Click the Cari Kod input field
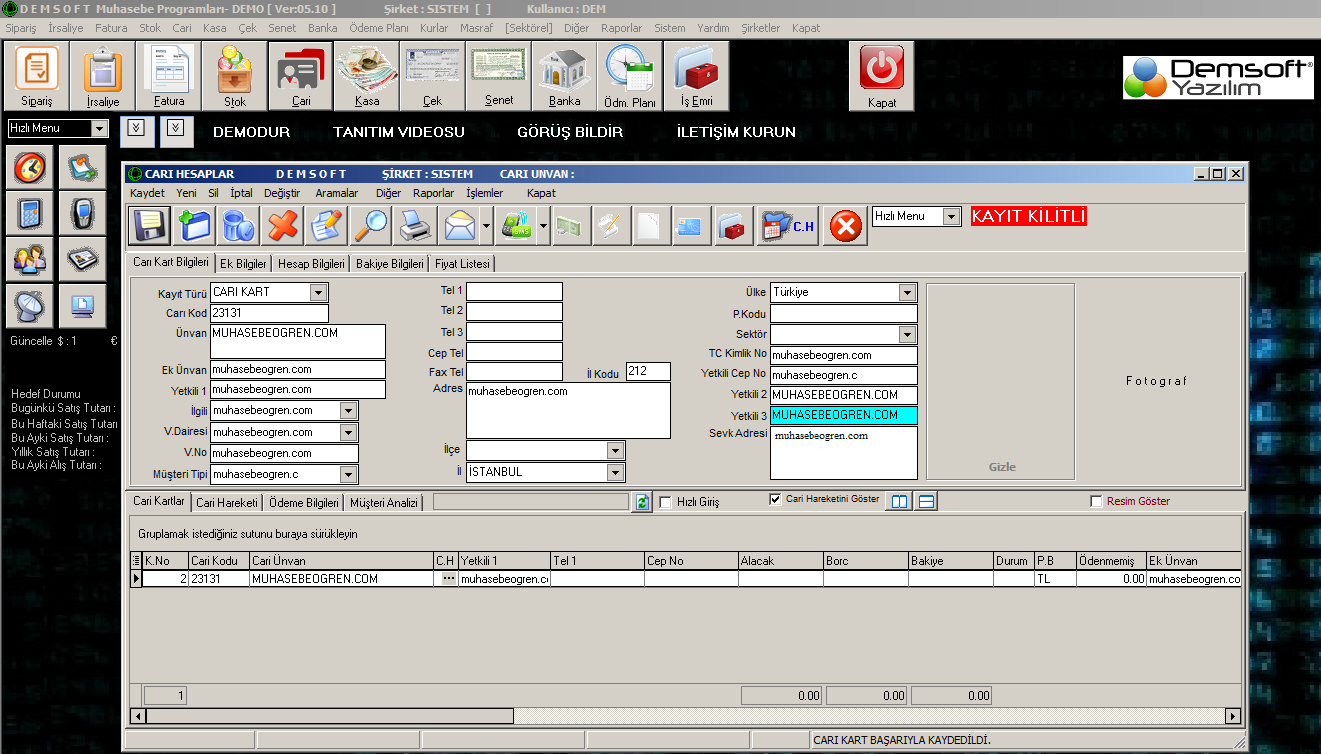 pos(269,313)
